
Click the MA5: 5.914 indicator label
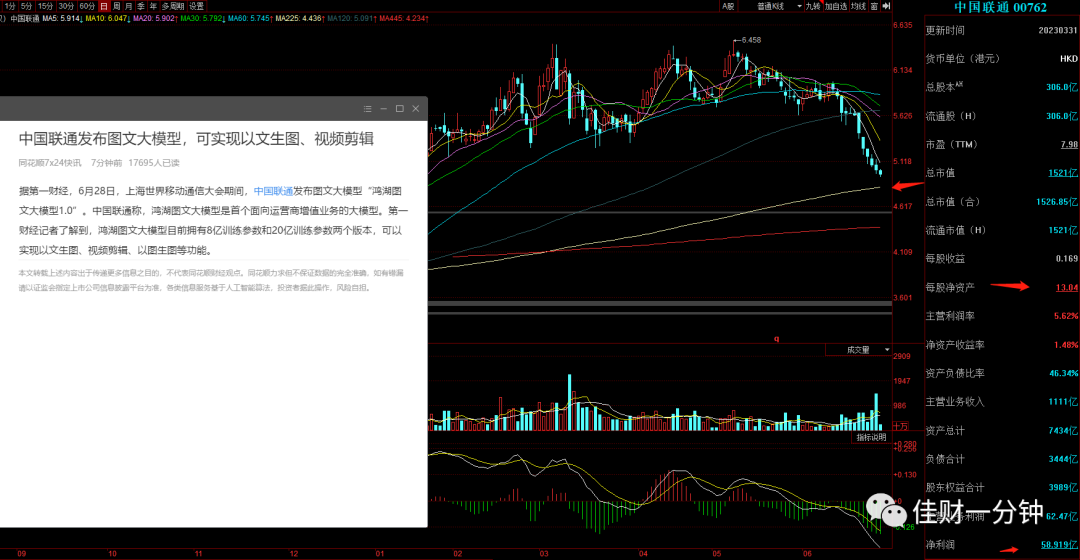pos(63,19)
